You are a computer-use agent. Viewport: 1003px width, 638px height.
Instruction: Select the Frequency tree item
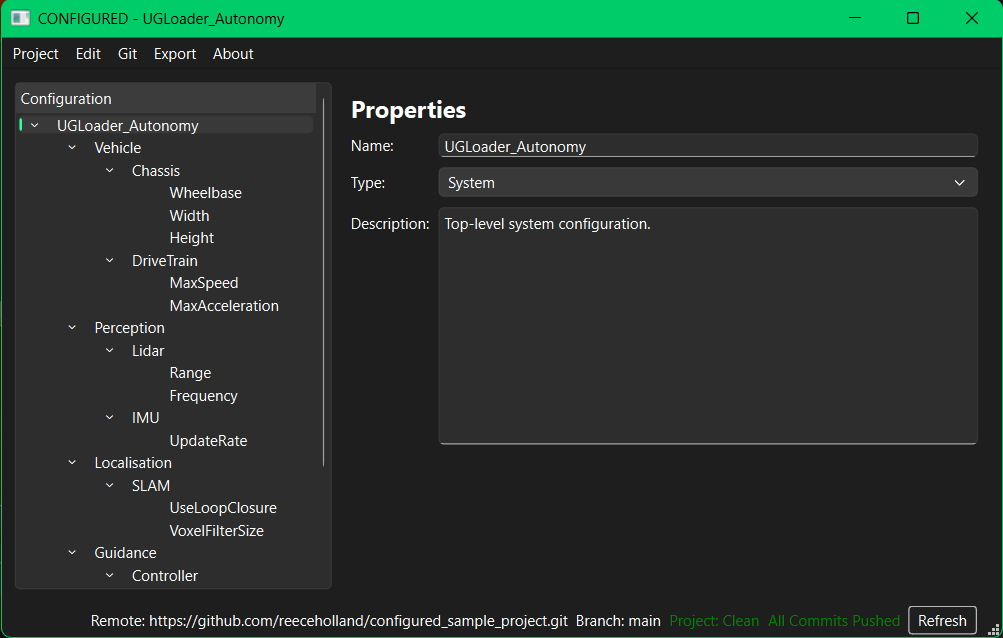pos(203,396)
